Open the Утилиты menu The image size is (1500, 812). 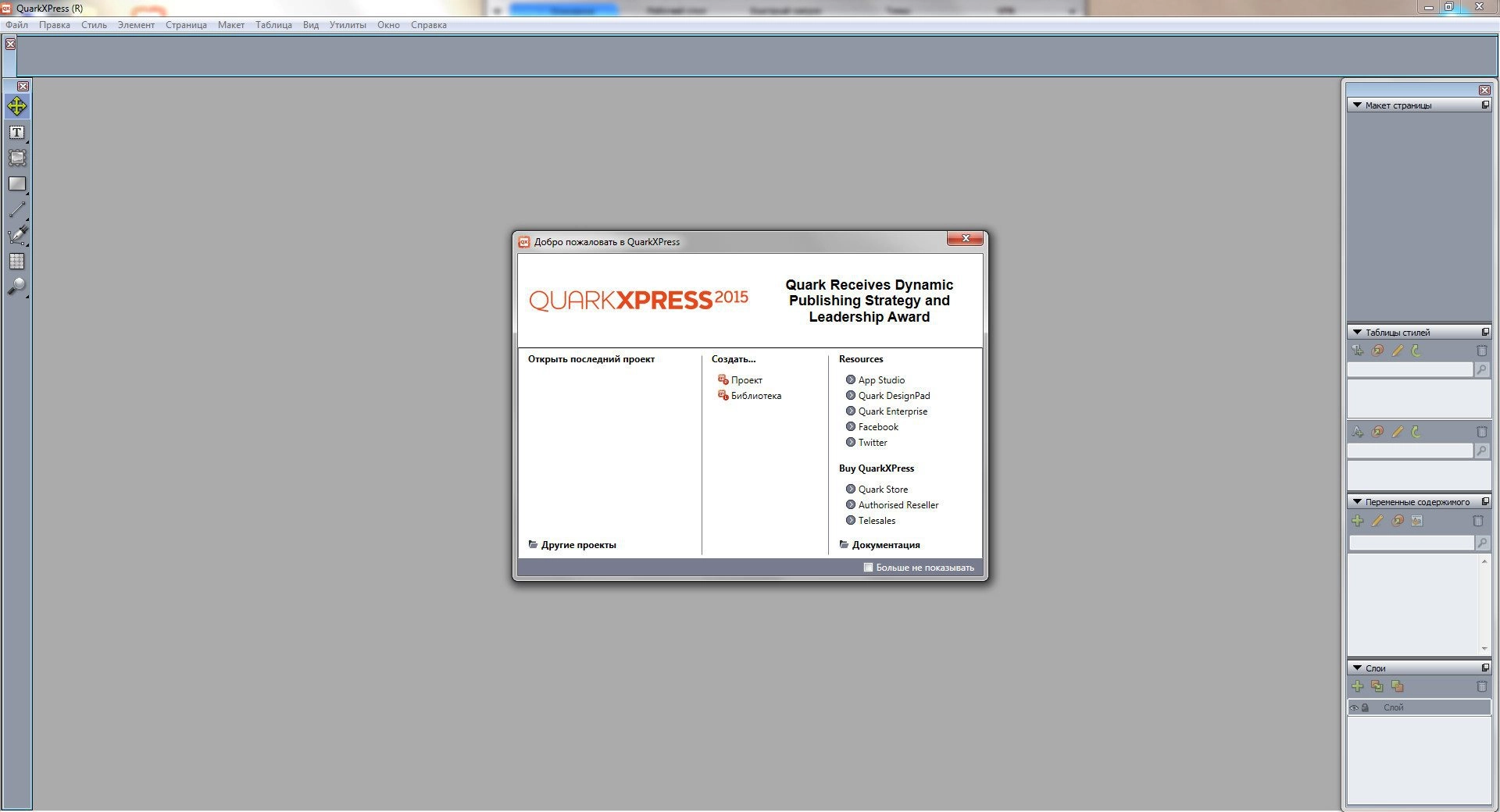coord(348,25)
